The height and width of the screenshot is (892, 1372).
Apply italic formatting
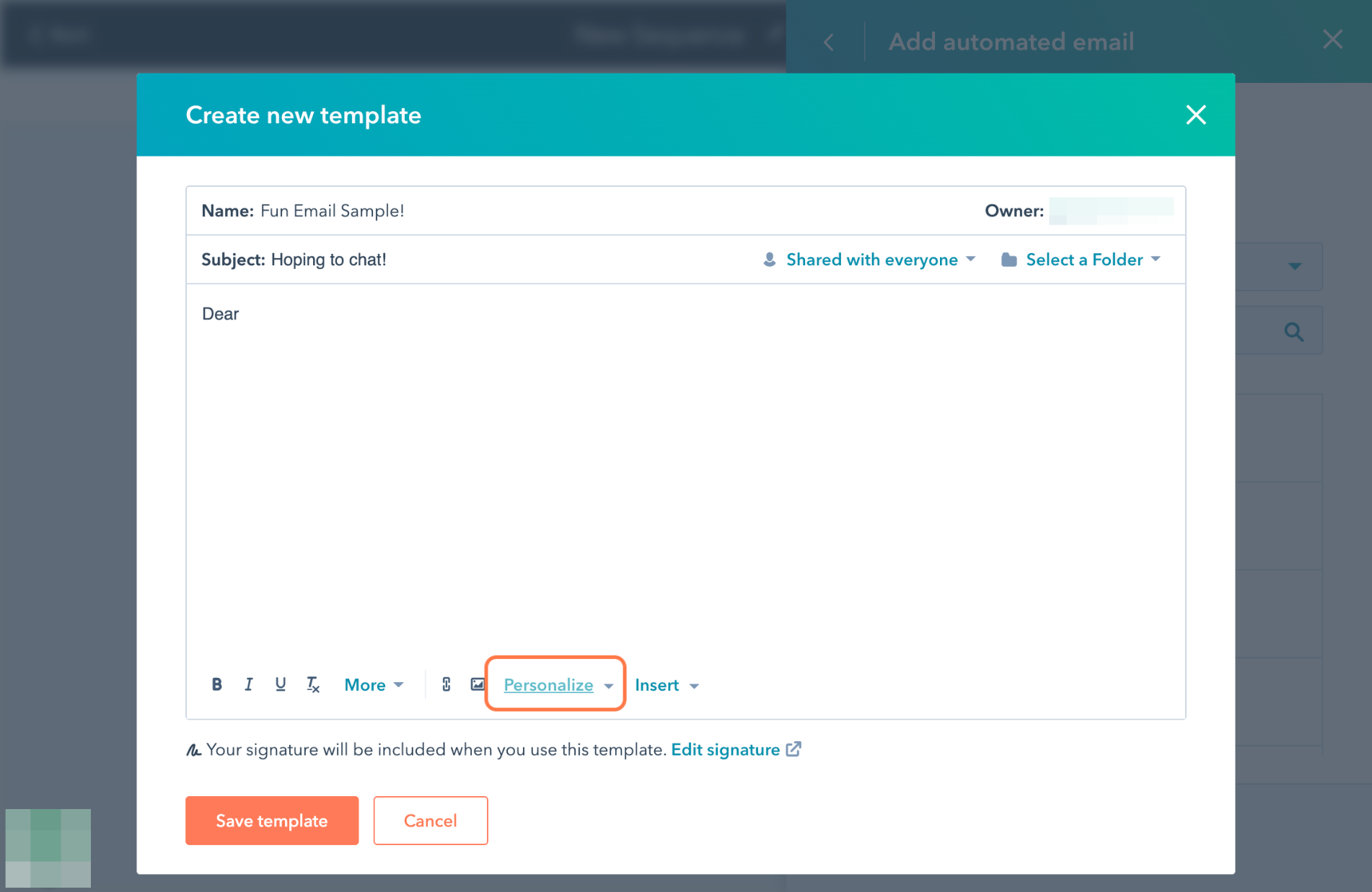click(249, 684)
